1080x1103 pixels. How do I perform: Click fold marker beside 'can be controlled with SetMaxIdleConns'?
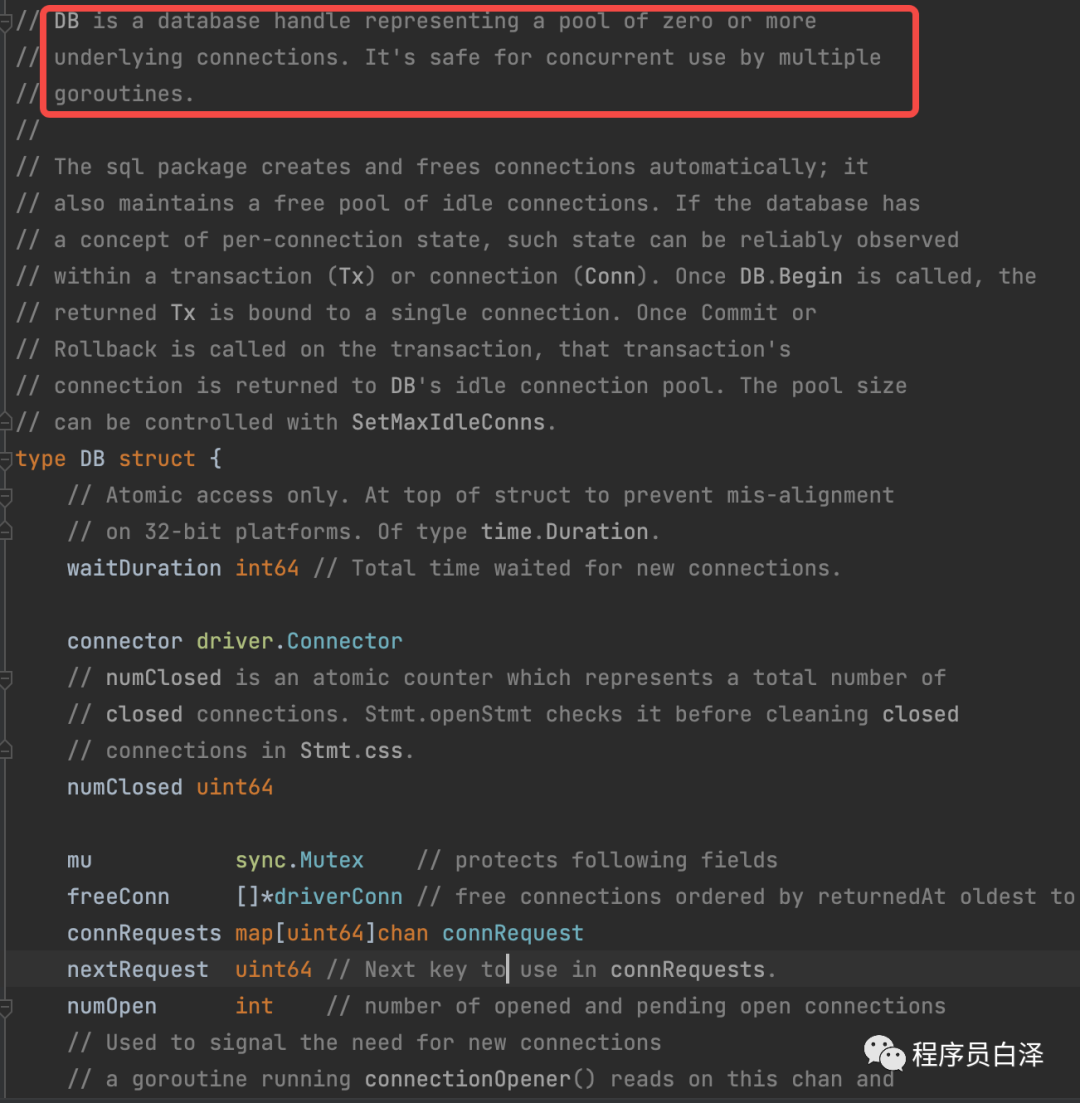coord(5,422)
